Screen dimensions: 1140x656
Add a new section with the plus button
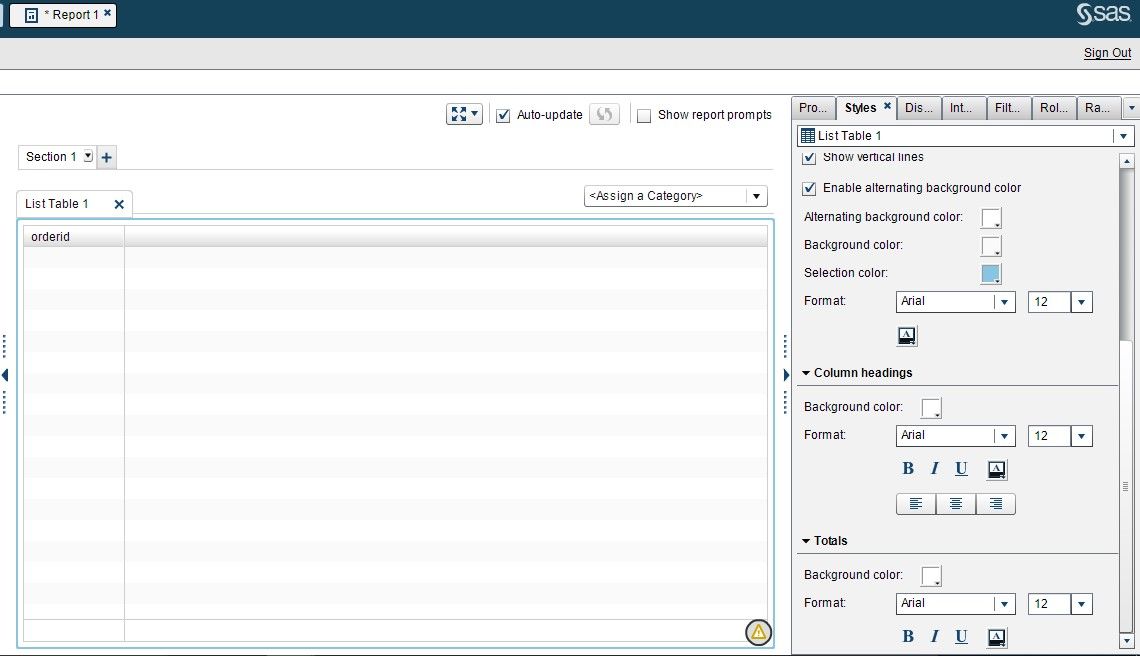pos(106,156)
